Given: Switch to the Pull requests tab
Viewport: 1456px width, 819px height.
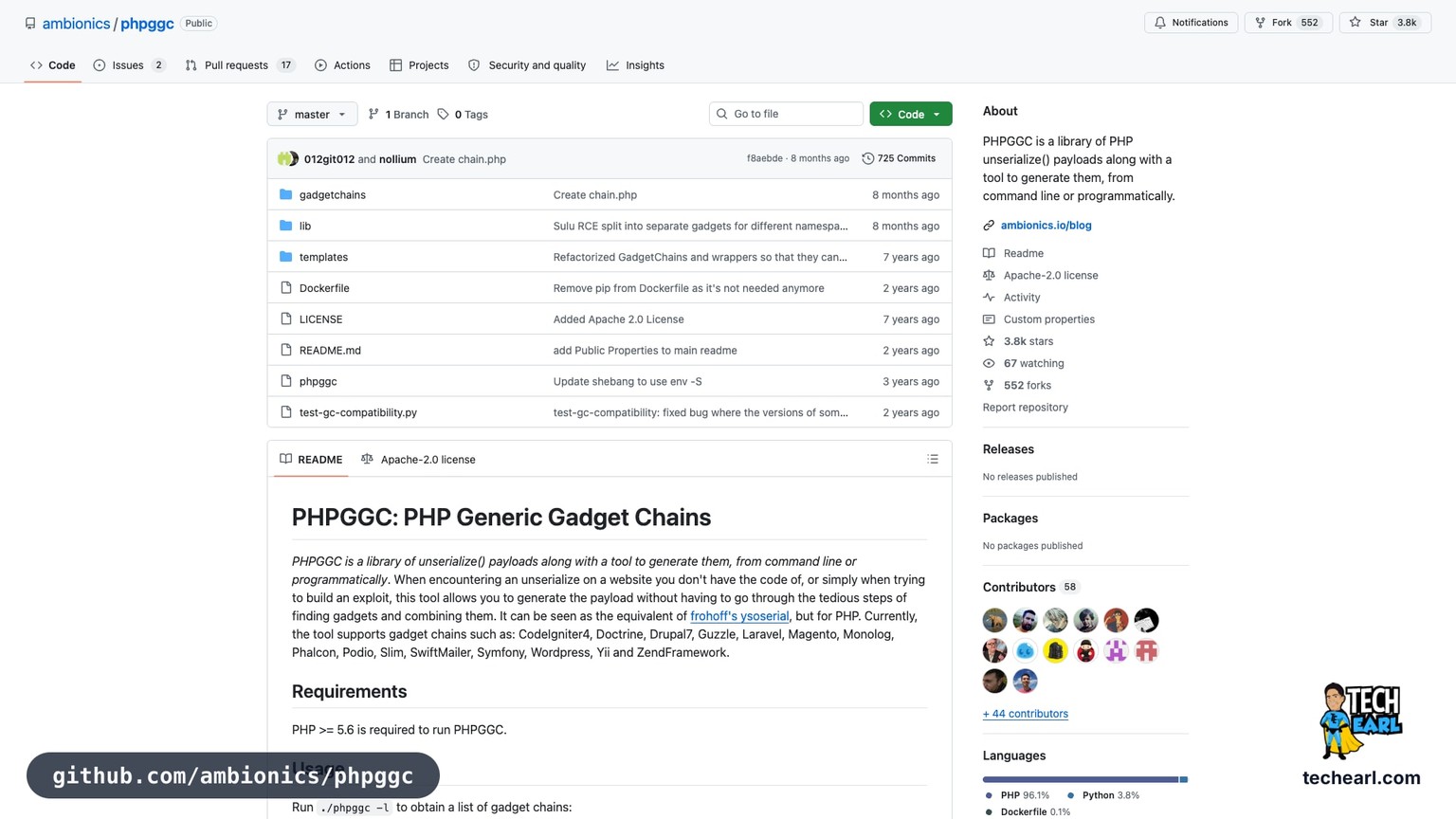Looking at the screenshot, I should point(239,65).
